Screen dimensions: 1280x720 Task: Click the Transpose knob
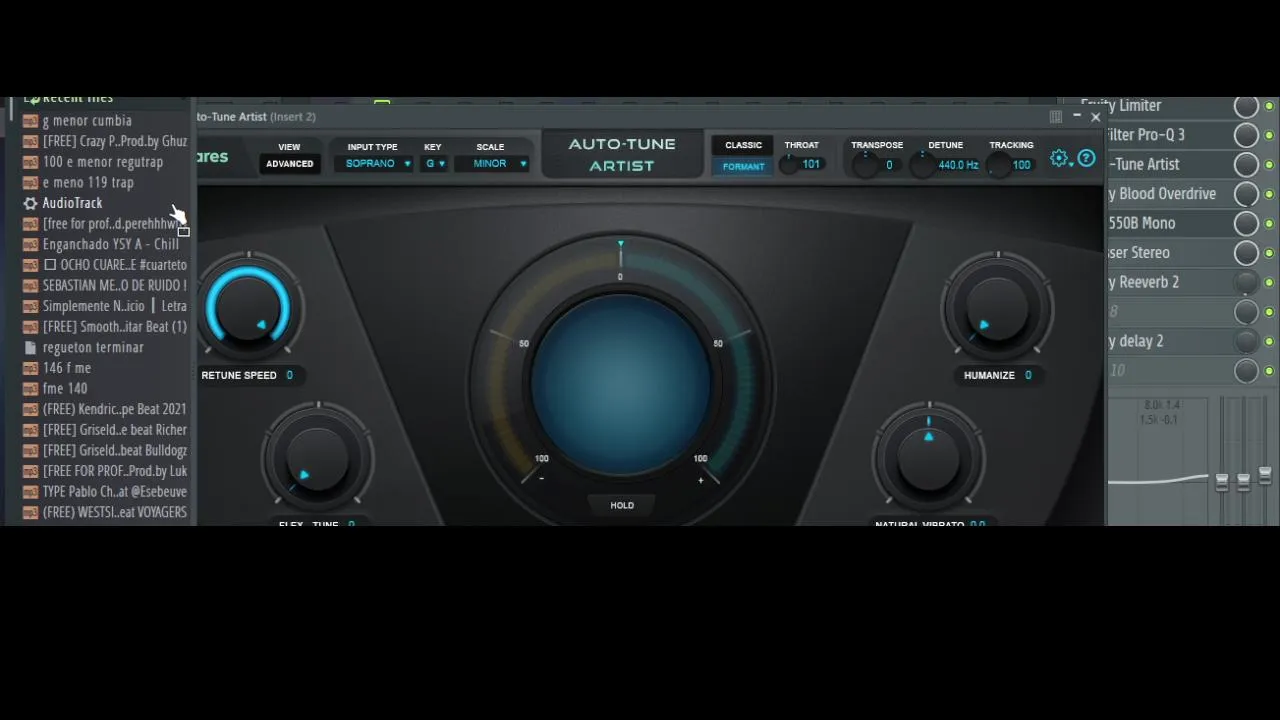point(865,165)
